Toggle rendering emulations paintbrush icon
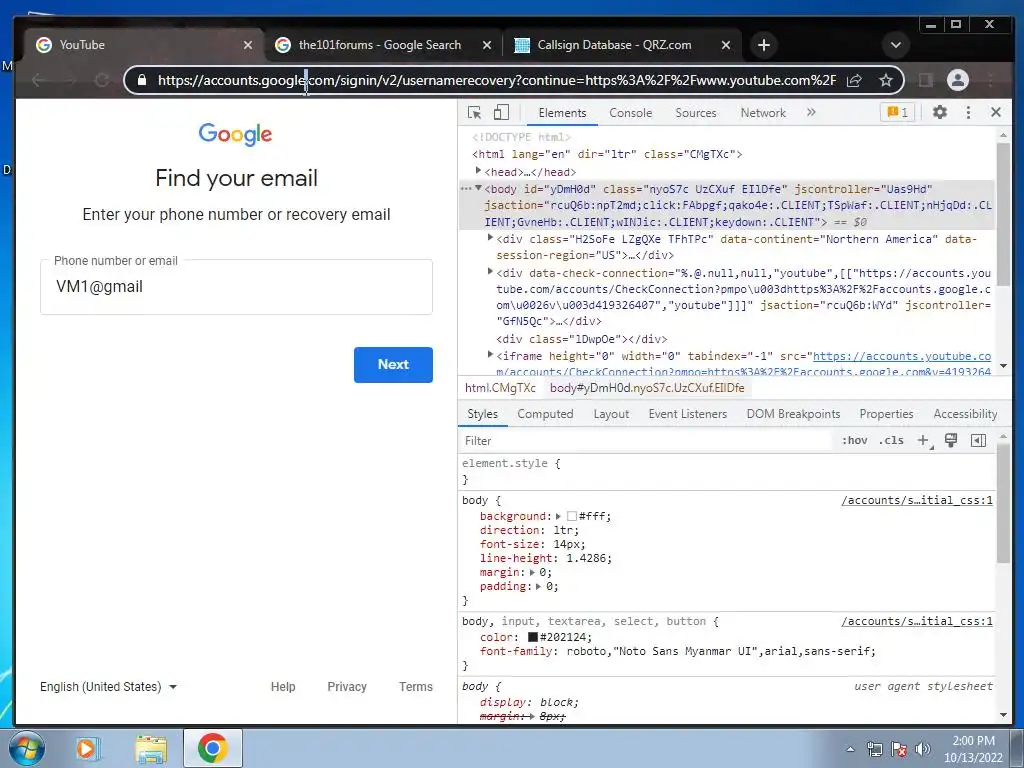This screenshot has height=768, width=1024. coord(951,440)
